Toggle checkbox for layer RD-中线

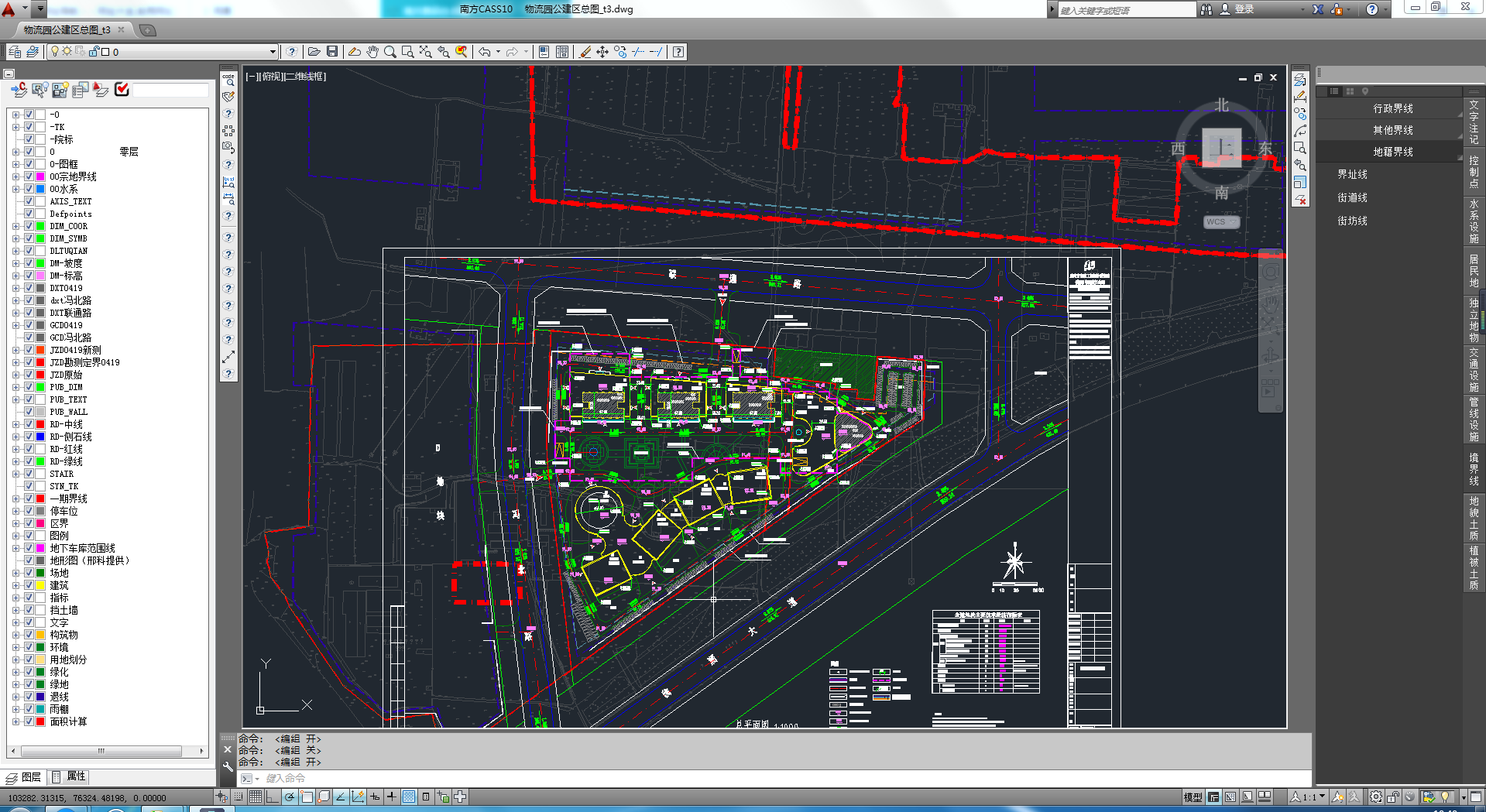pos(29,424)
